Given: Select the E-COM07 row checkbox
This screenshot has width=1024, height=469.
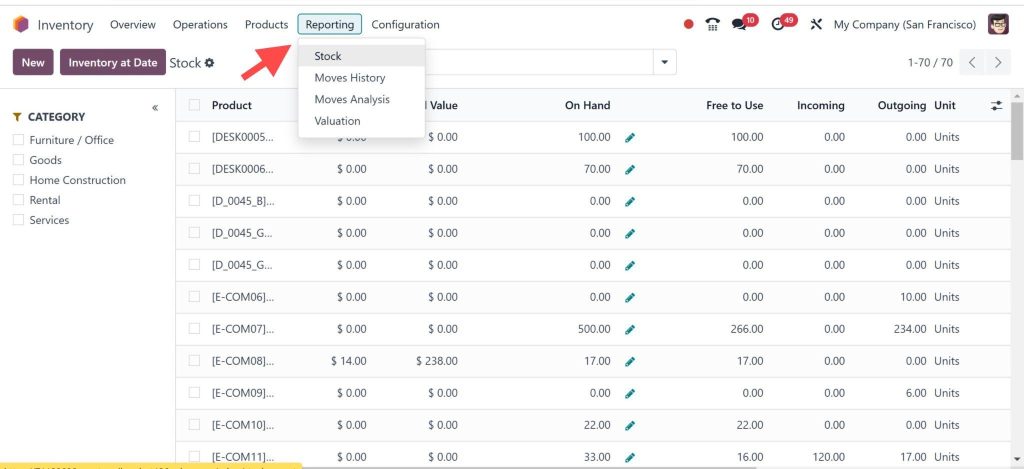Looking at the screenshot, I should pos(194,329).
